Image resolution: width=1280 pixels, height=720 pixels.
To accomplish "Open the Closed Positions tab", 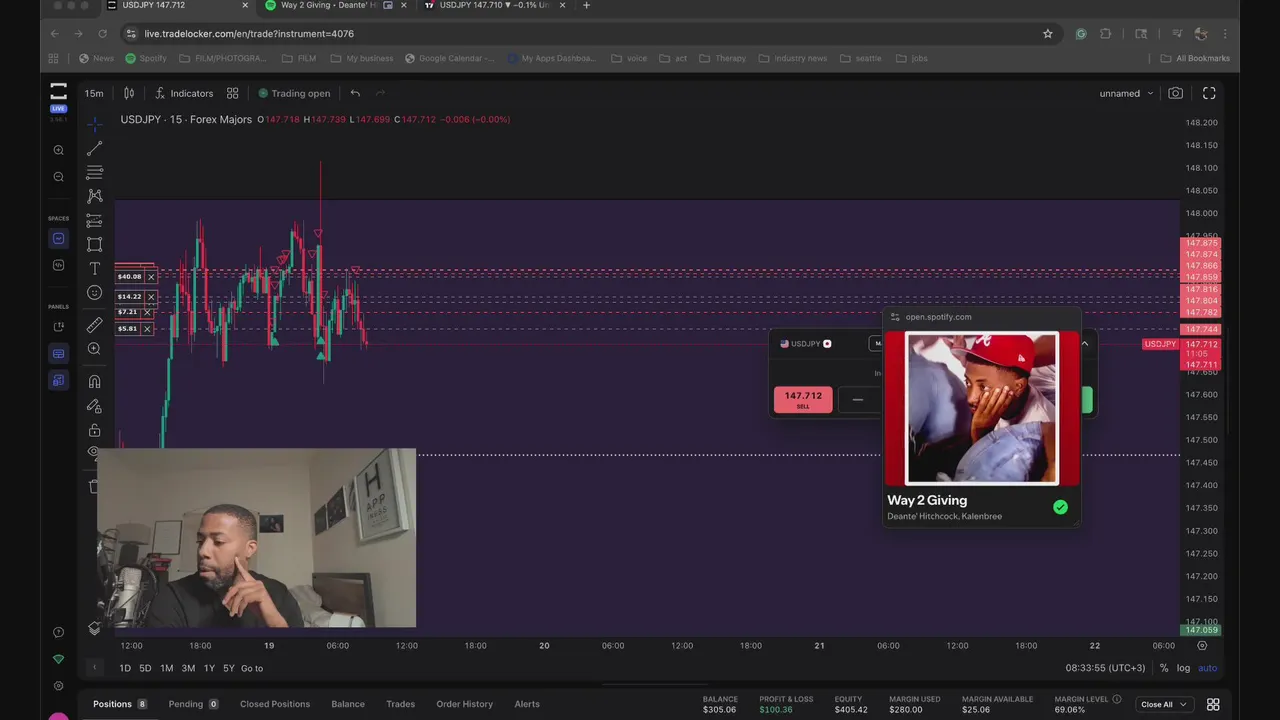I will pos(275,704).
